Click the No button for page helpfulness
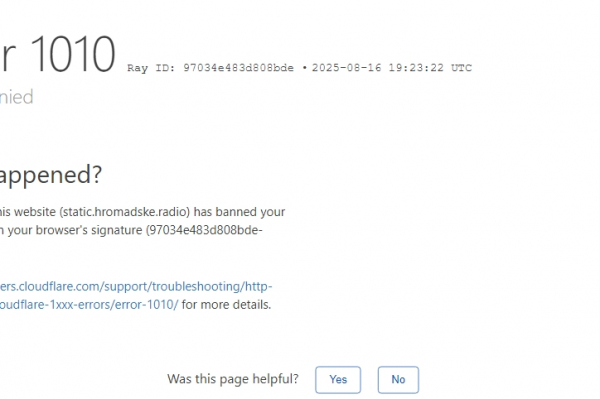The image size is (600, 399). click(398, 379)
